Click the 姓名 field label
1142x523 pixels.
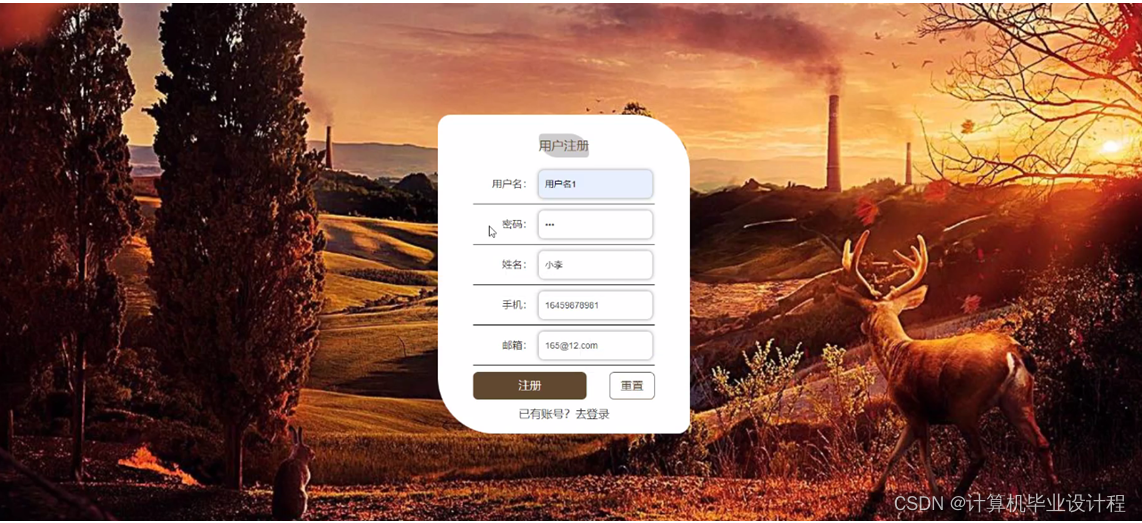click(x=514, y=265)
